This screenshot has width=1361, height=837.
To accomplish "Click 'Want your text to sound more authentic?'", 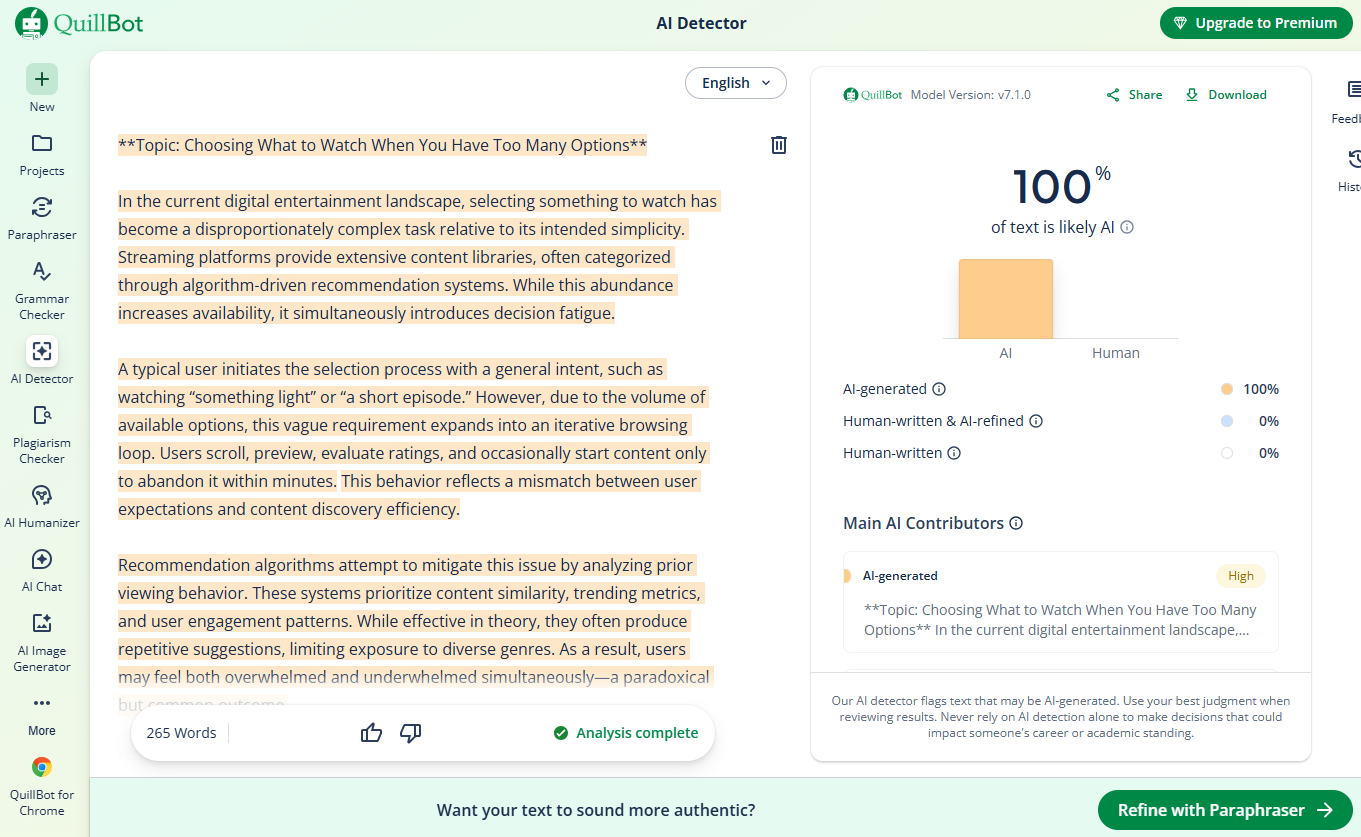I will pos(596,810).
